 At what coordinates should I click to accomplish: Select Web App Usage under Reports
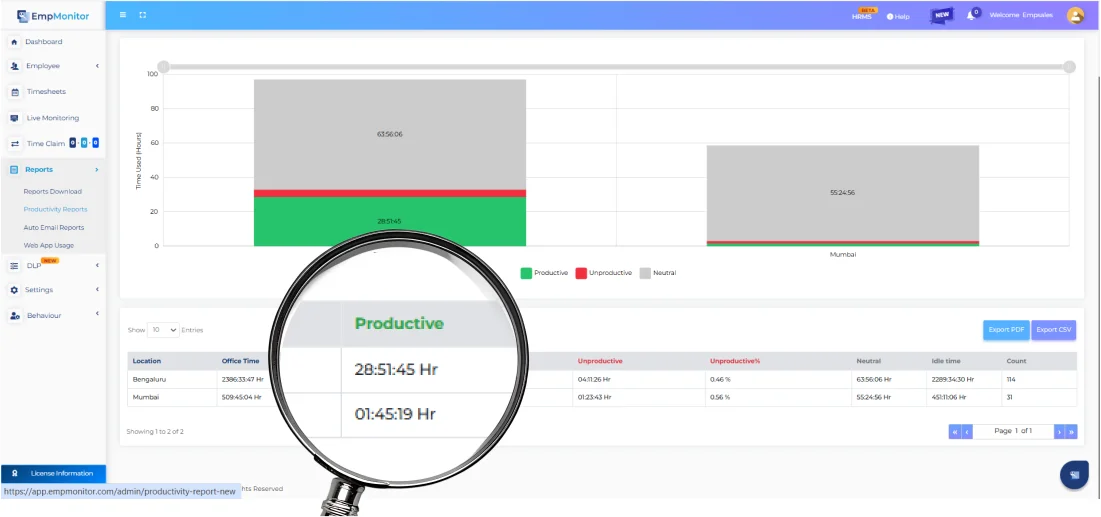coord(49,245)
